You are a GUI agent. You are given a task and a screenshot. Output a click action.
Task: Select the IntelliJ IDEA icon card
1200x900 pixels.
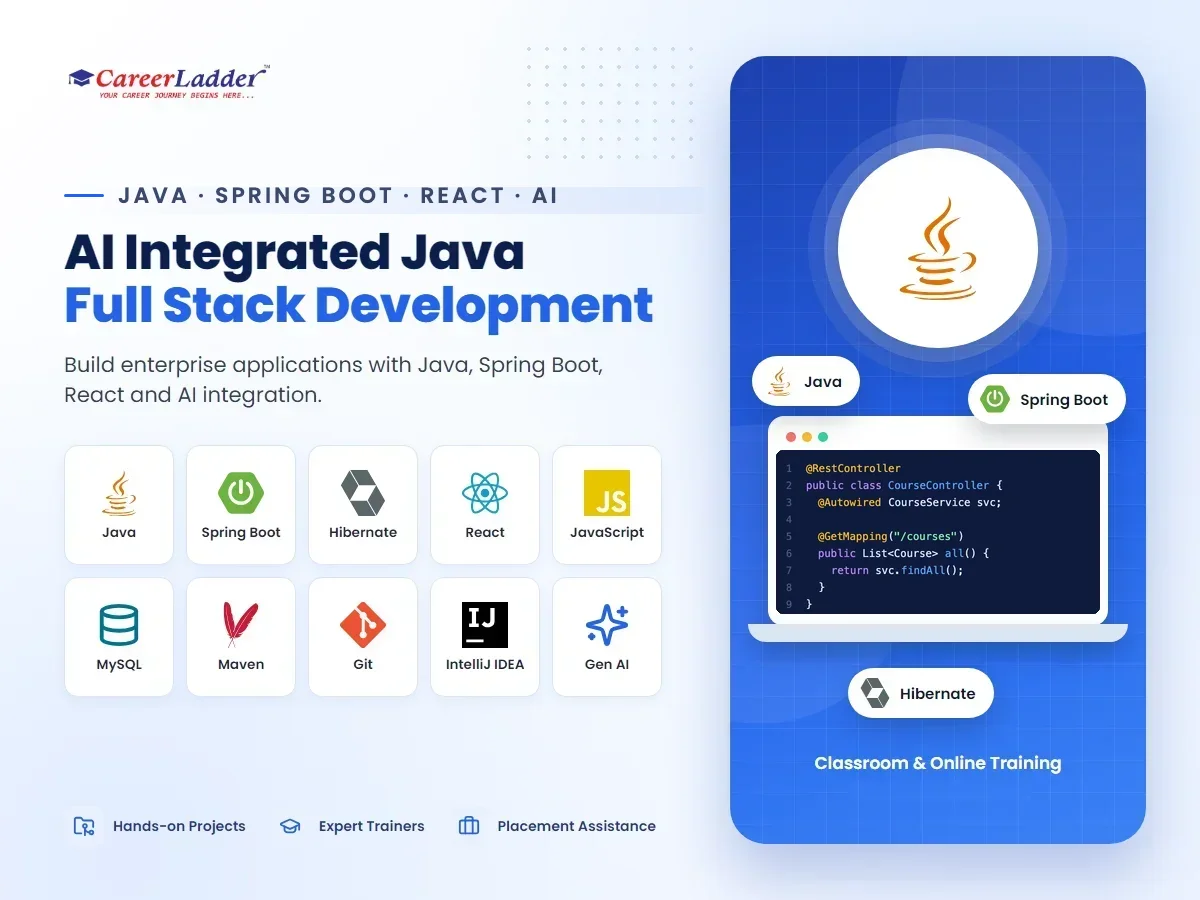tap(485, 637)
